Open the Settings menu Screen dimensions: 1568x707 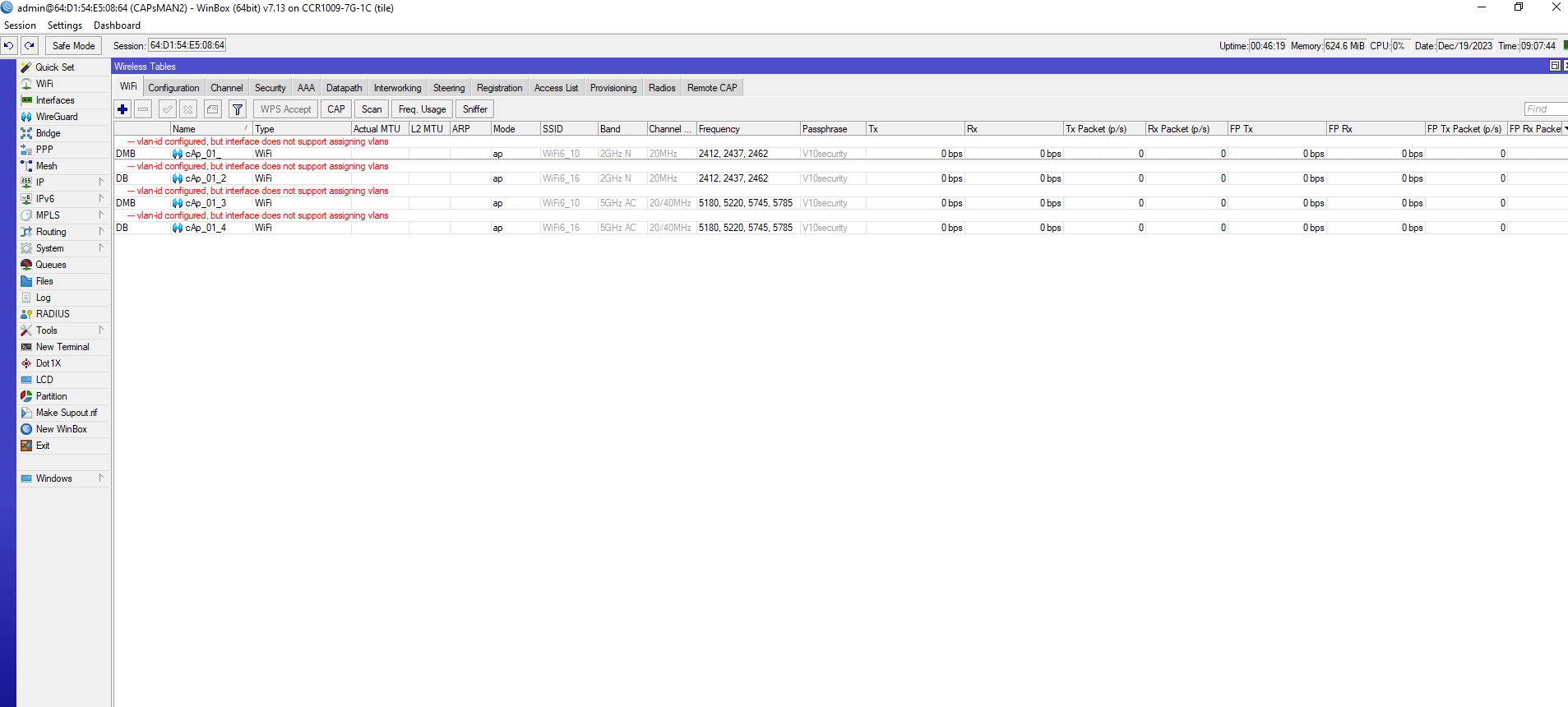point(65,25)
